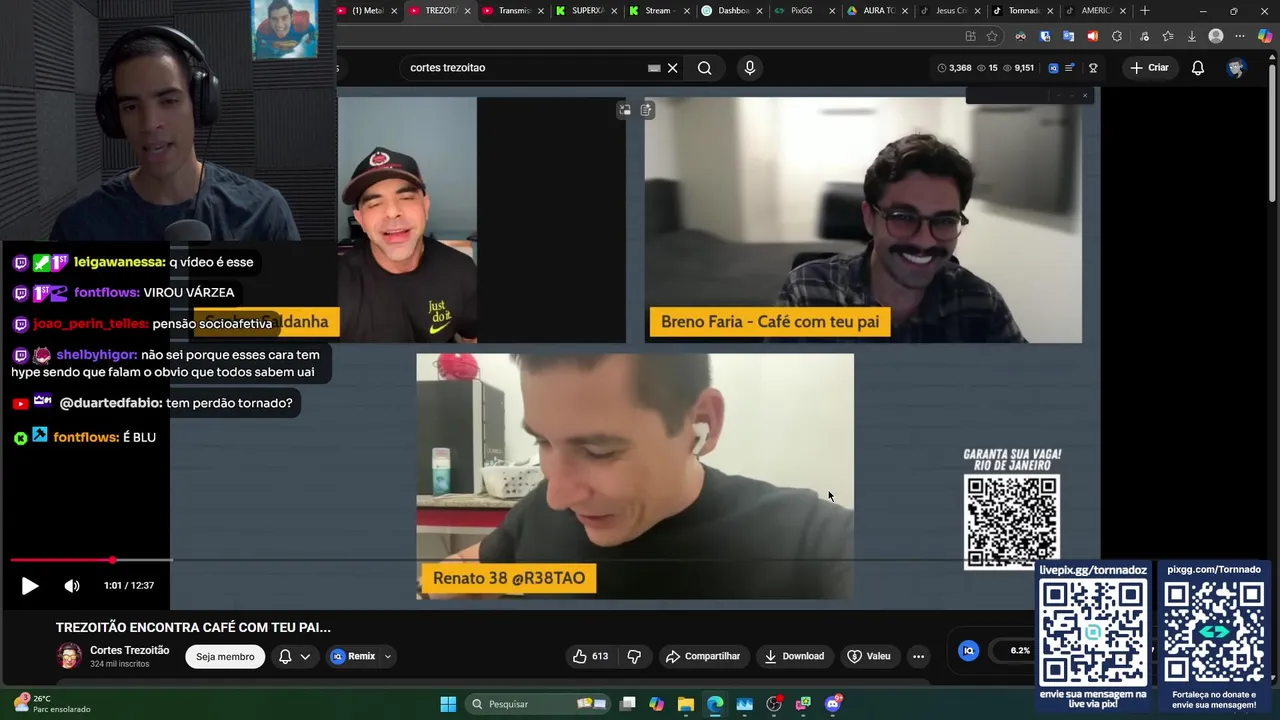Close the TREZOITÃO browser tab
Viewport: 1280px width, 720px height.
coord(467,11)
